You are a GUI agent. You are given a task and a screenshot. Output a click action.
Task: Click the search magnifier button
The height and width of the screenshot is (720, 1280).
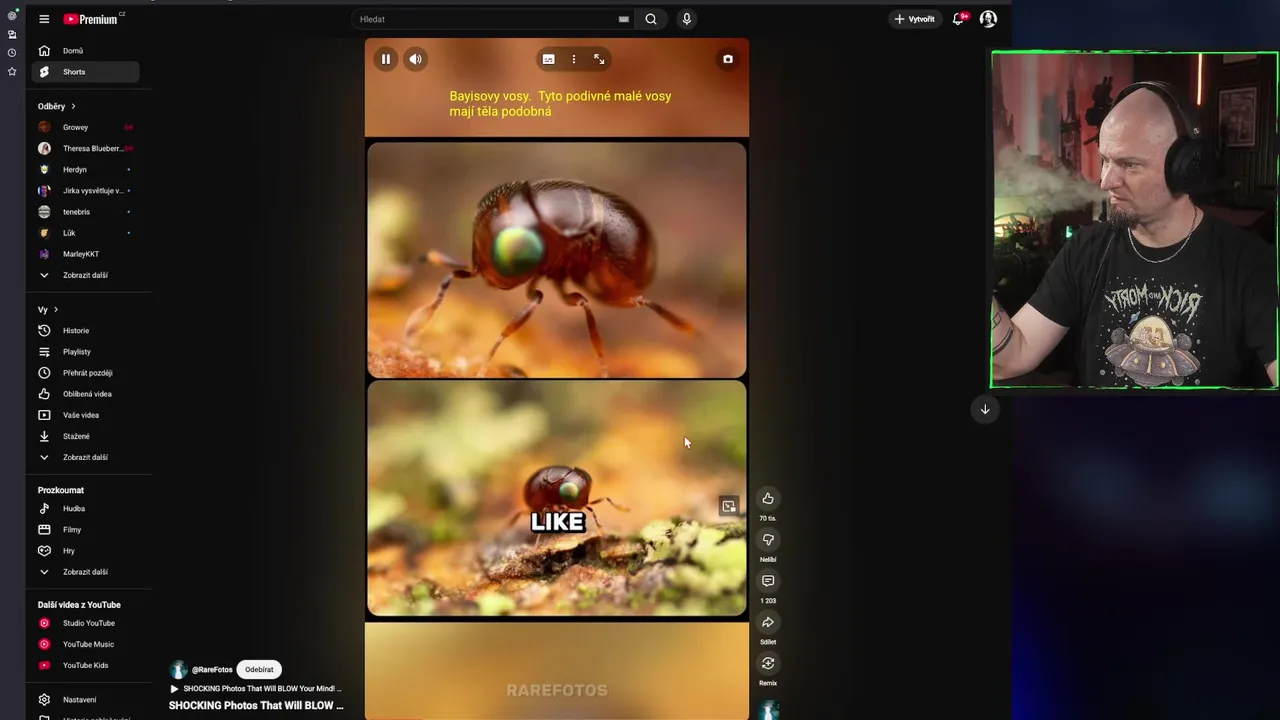(x=651, y=19)
